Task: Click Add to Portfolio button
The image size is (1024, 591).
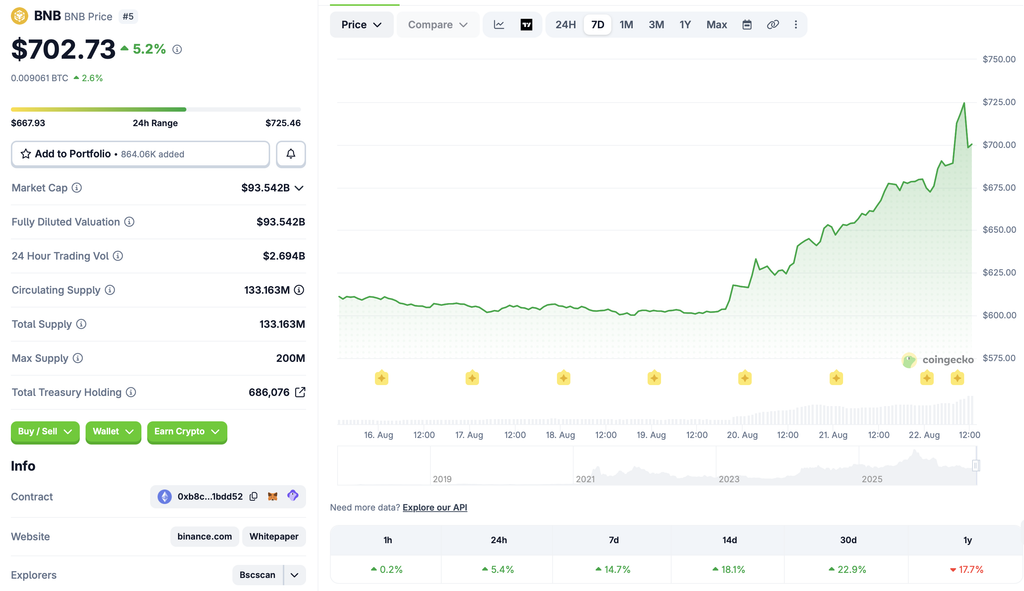Action: (140, 154)
